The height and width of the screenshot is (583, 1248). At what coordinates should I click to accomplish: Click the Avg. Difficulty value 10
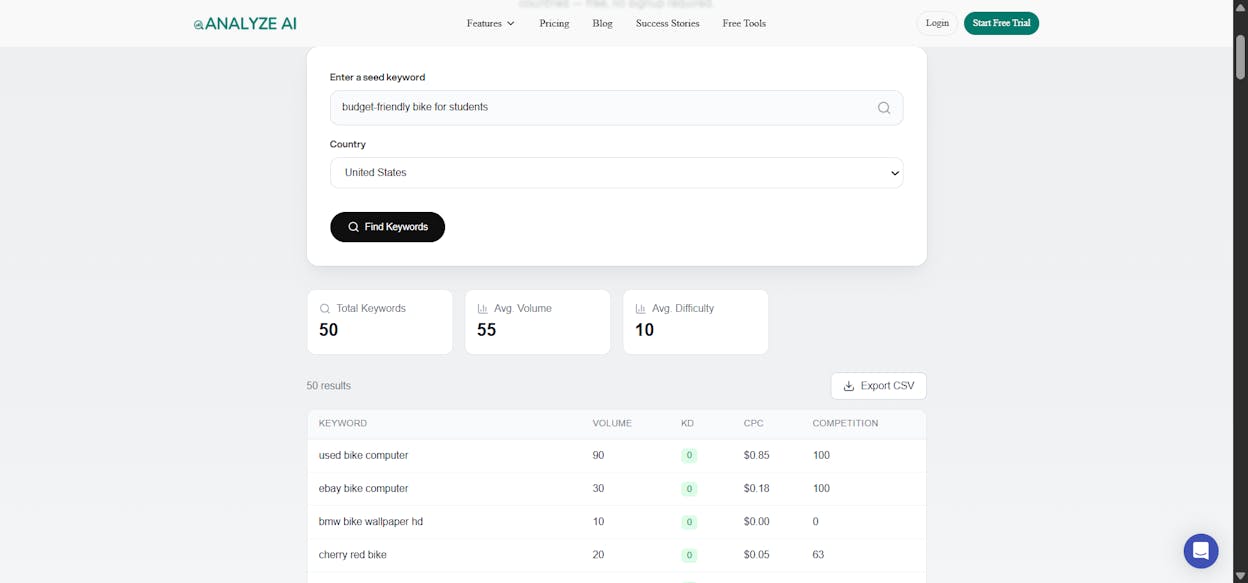click(x=644, y=330)
